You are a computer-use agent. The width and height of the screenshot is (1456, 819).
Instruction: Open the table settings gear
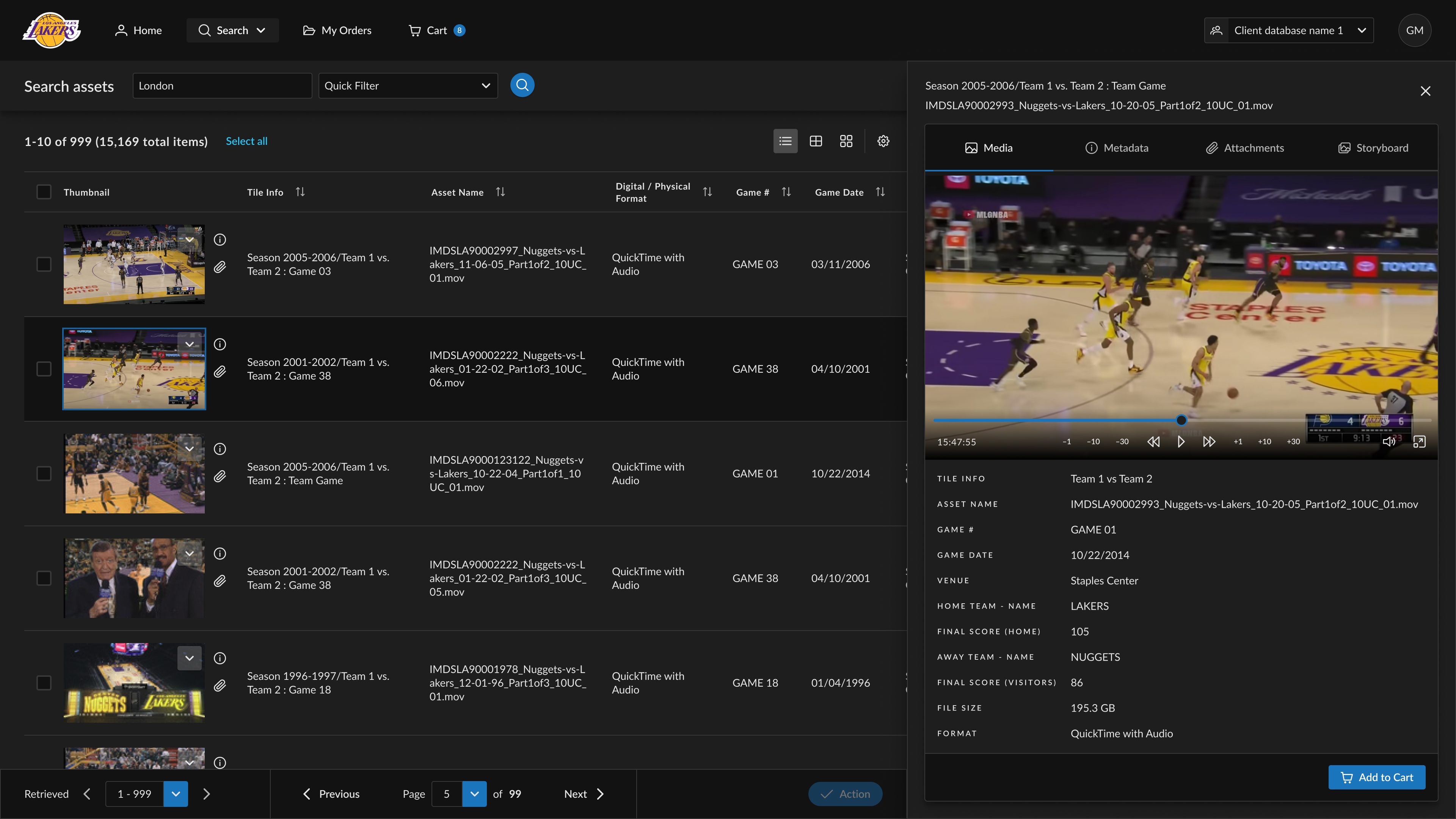pos(883,141)
